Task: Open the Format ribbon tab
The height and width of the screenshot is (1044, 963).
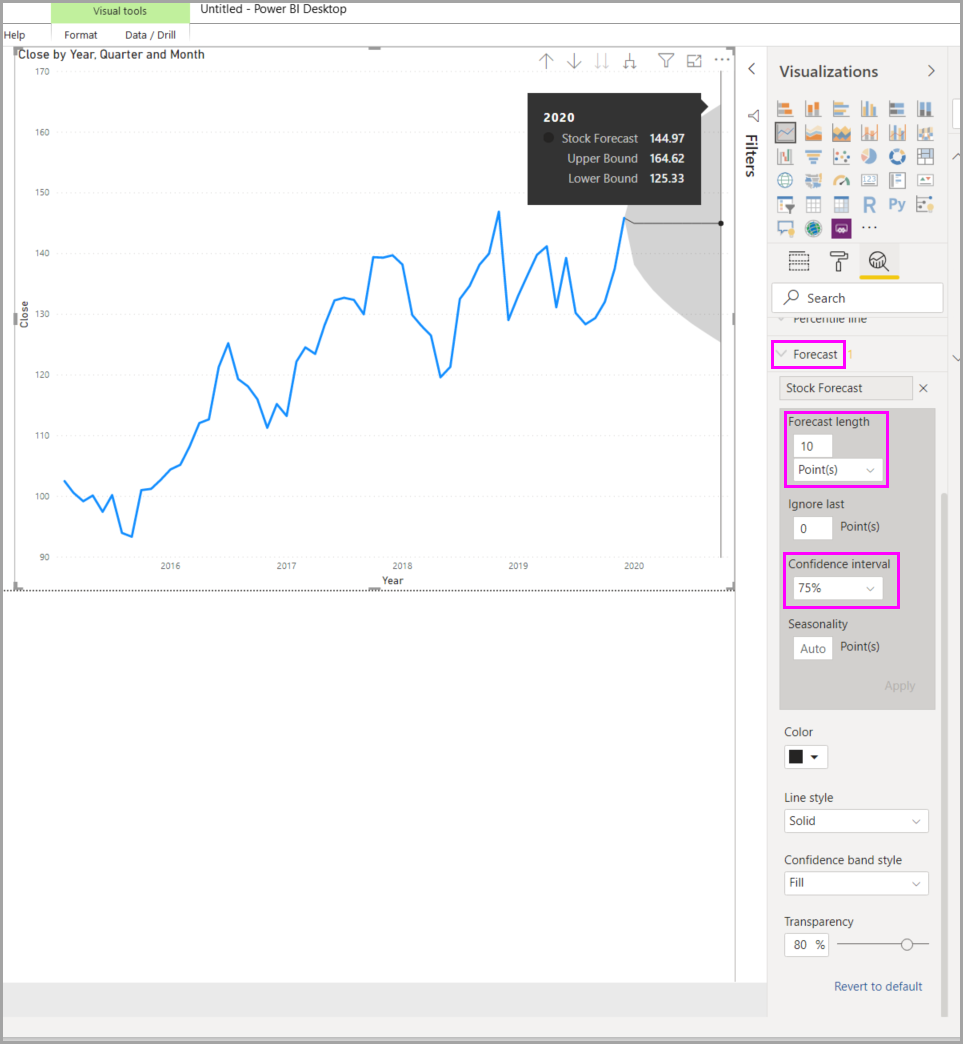Action: point(81,35)
